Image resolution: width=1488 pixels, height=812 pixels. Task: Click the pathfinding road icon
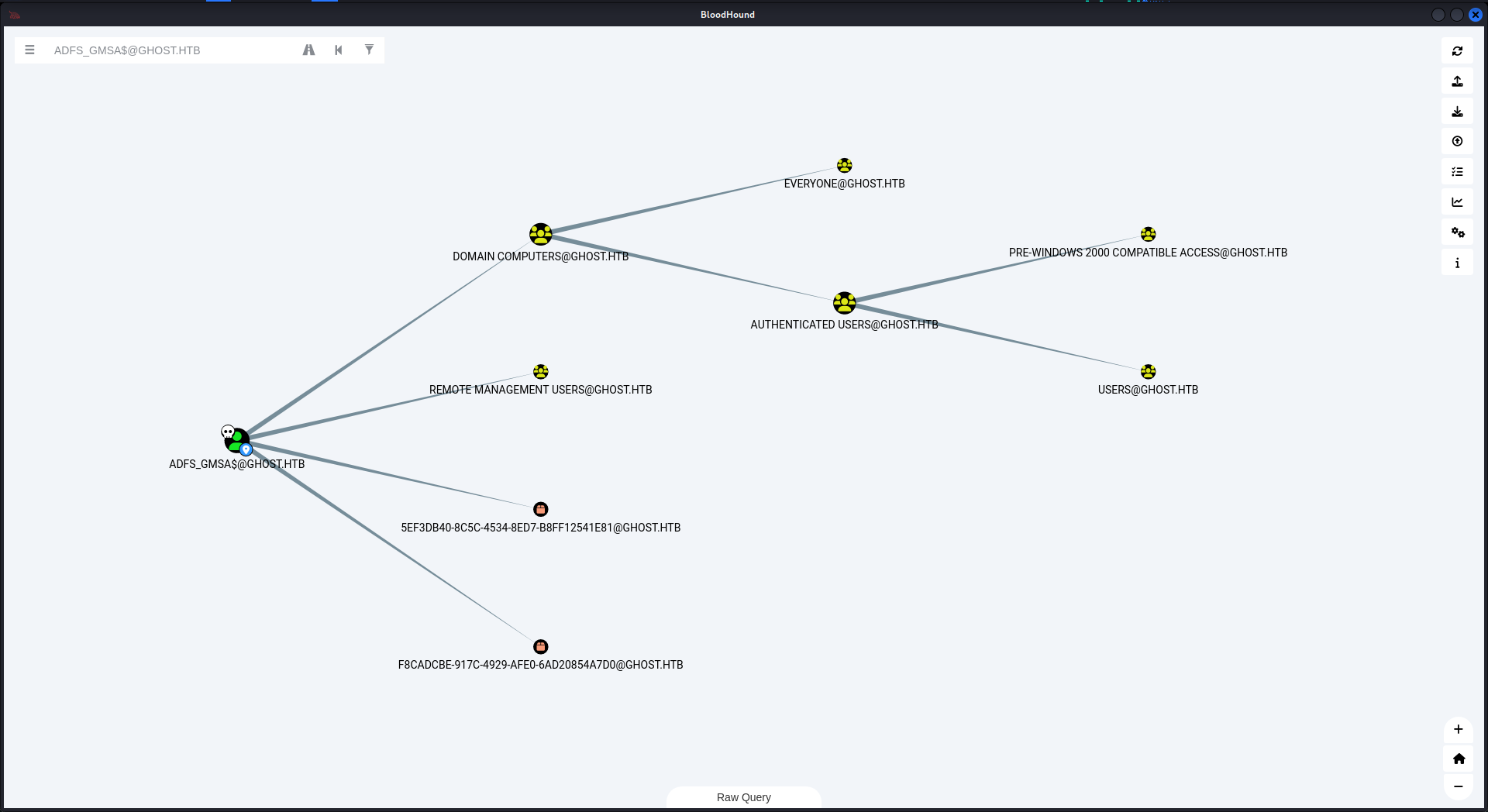(x=308, y=50)
